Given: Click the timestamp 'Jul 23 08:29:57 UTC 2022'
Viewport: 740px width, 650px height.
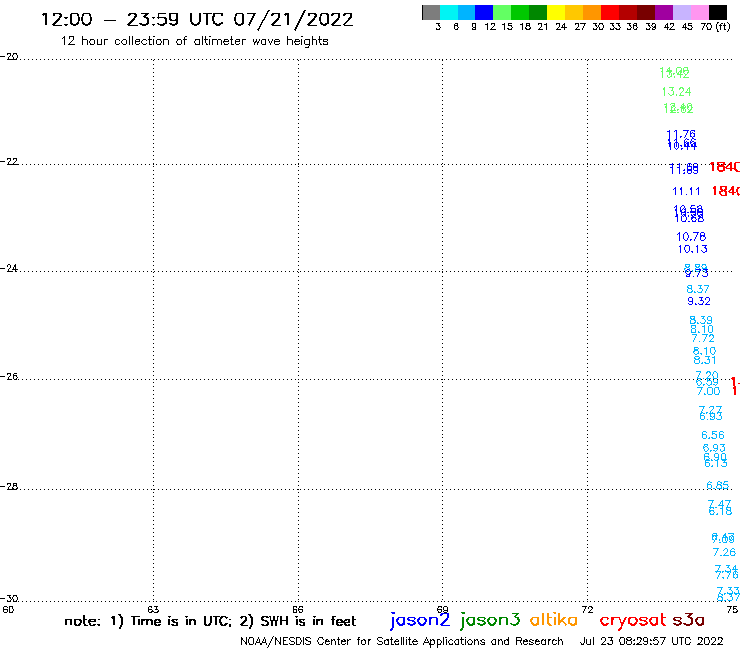Looking at the screenshot, I should tap(651, 642).
